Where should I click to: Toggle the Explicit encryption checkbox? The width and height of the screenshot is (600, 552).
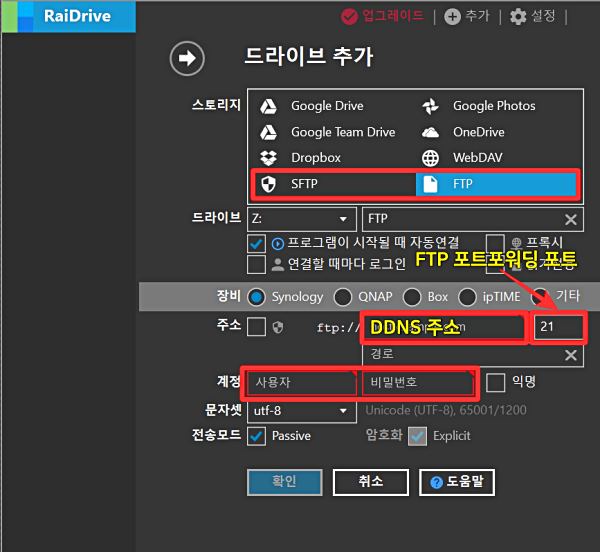(x=417, y=436)
